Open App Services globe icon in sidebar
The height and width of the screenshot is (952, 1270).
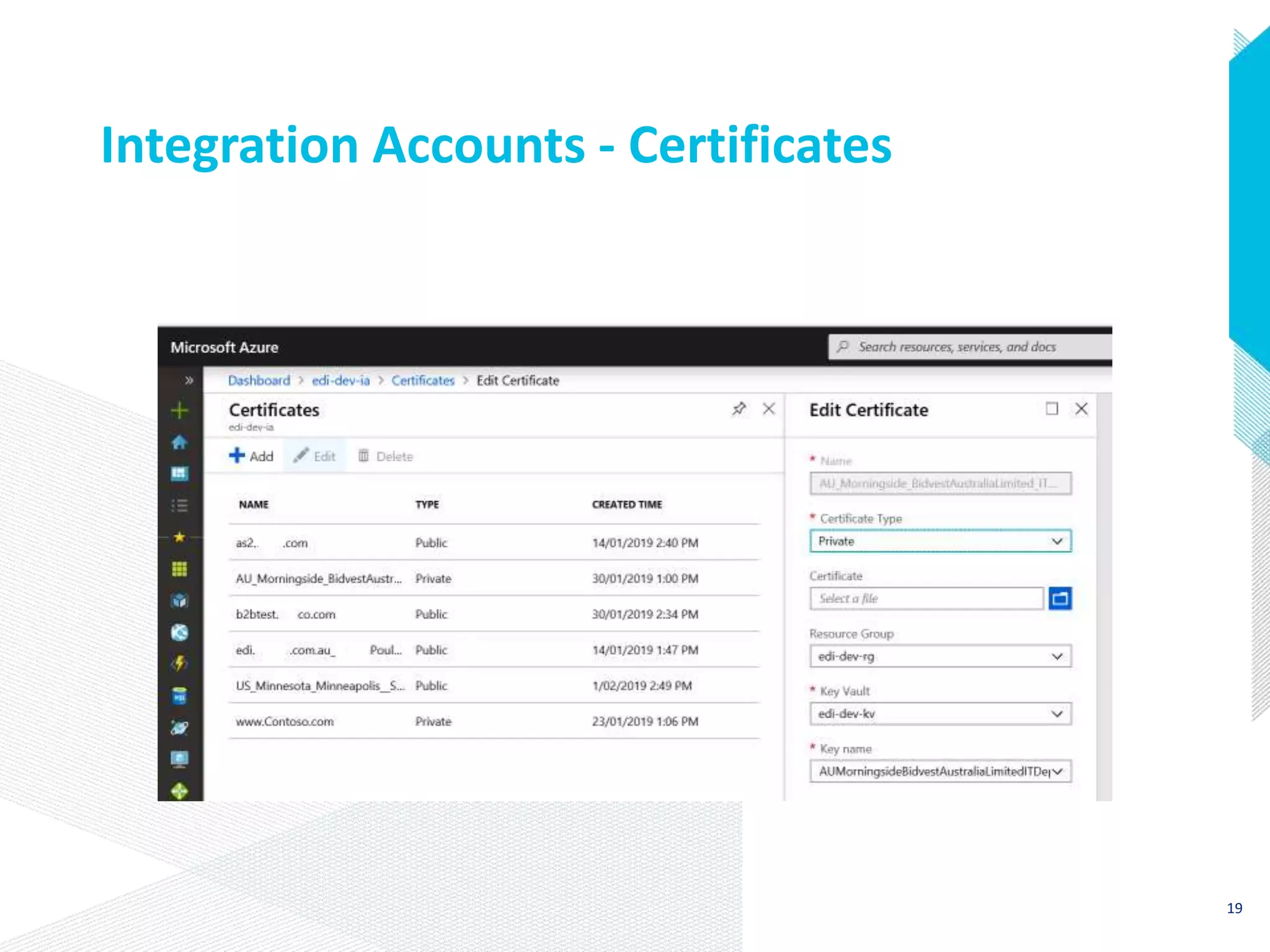(x=179, y=632)
